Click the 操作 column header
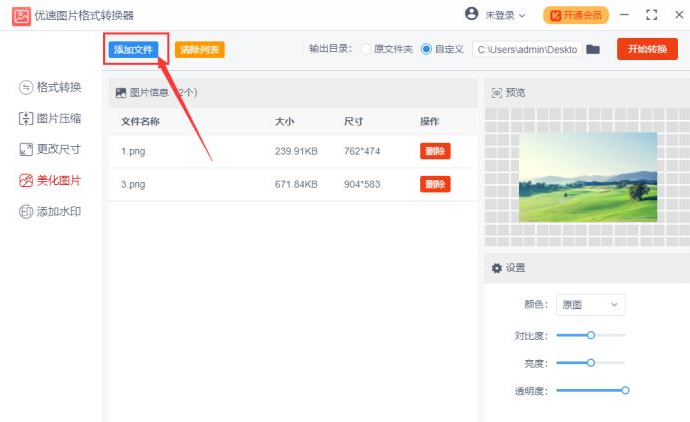This screenshot has height=422, width=690. pos(429,121)
